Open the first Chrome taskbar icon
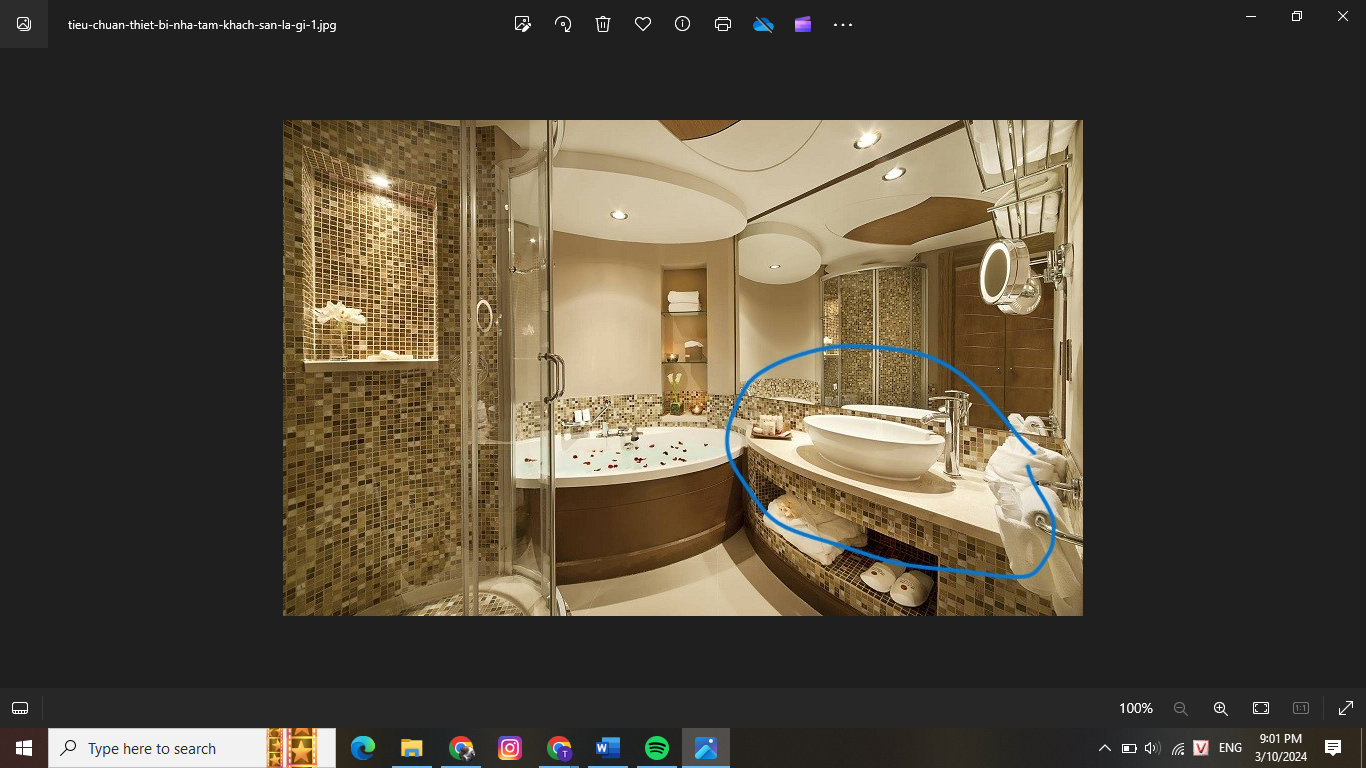Viewport: 1366px width, 768px height. click(461, 748)
